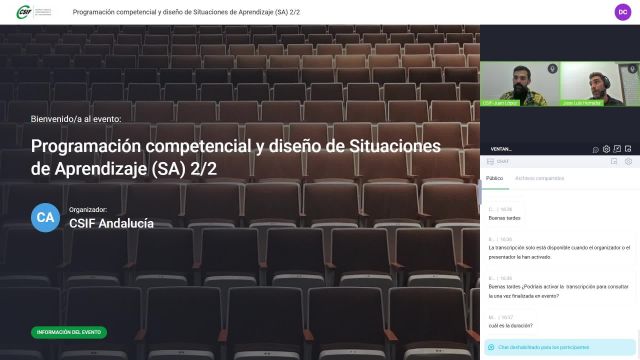Screen dimensions: 640x360
Task: Click the left webcam microphone indicator
Action: (x=552, y=69)
